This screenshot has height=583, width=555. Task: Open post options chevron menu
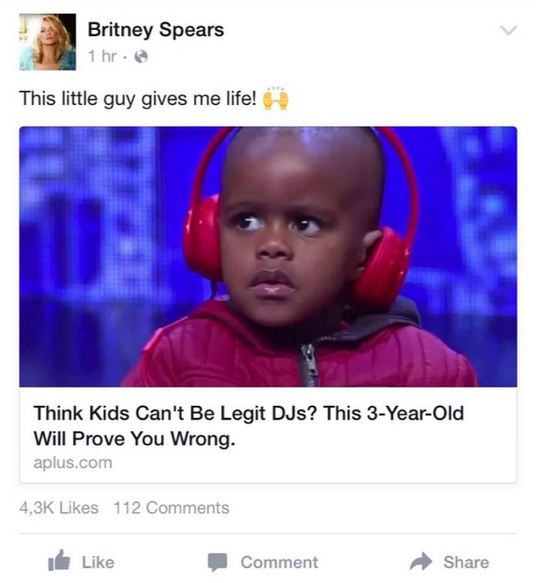tap(508, 30)
